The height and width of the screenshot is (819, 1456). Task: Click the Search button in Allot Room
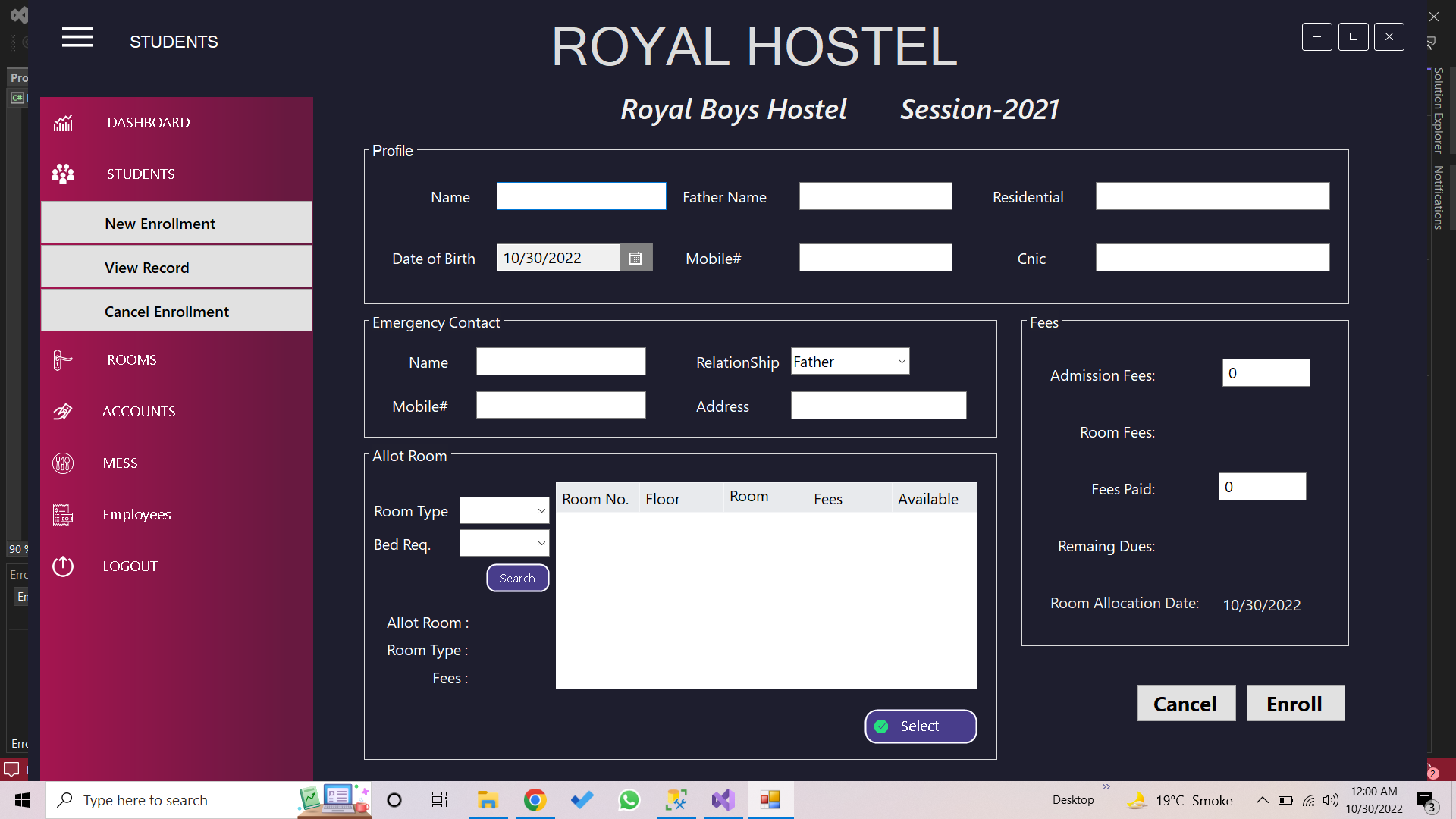[x=517, y=578]
